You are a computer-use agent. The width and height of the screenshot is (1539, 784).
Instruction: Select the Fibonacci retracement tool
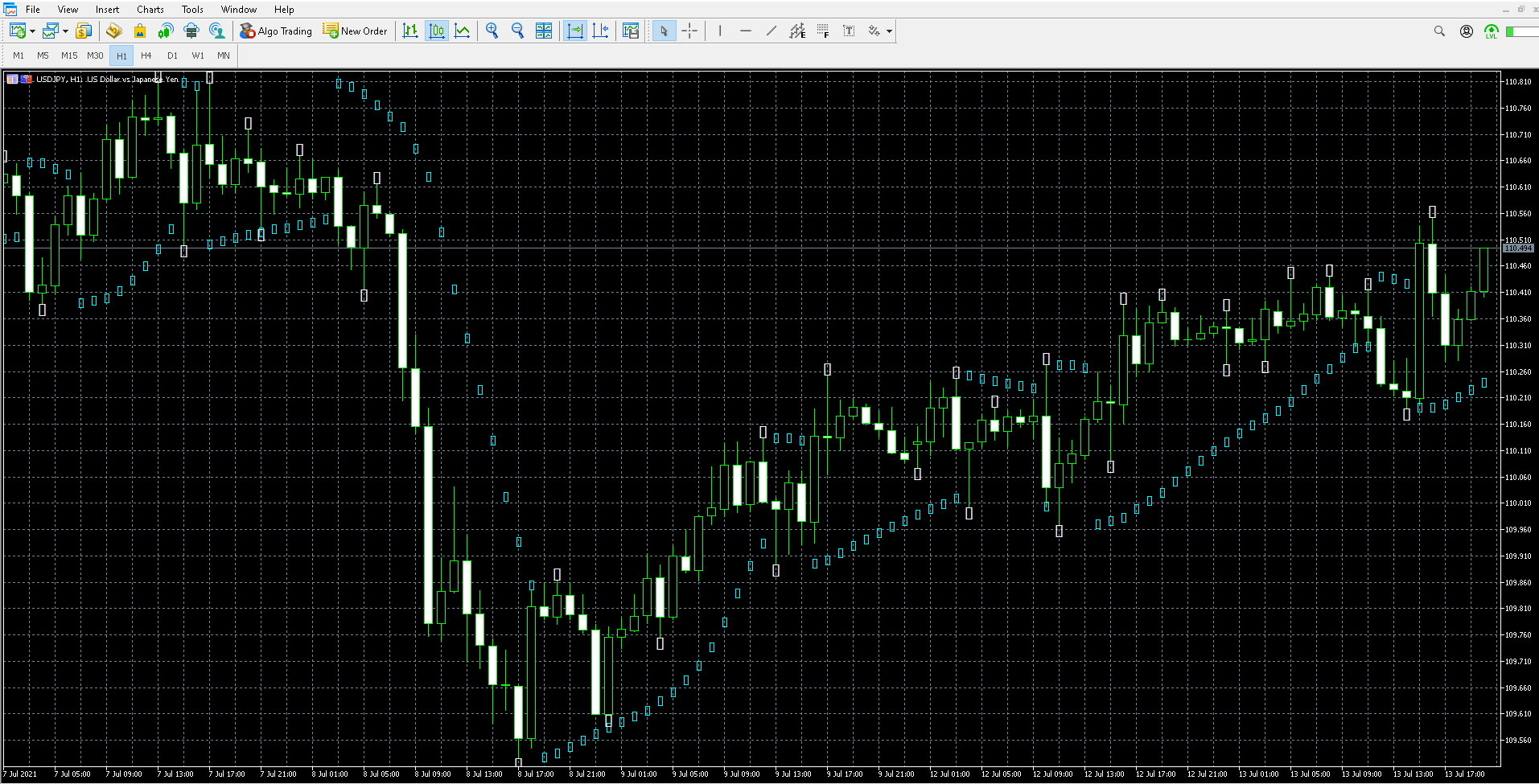point(823,31)
